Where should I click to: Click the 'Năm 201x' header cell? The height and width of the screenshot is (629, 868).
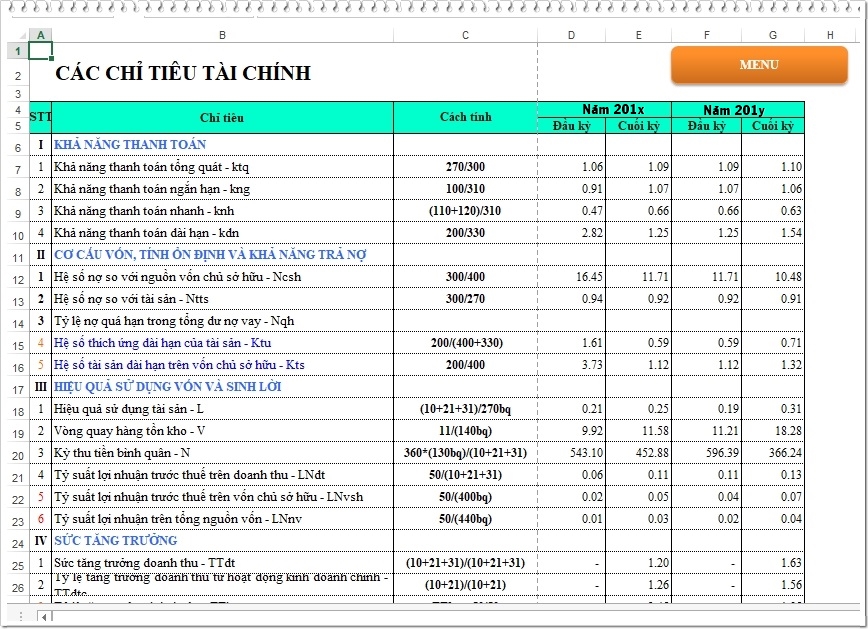pos(604,109)
